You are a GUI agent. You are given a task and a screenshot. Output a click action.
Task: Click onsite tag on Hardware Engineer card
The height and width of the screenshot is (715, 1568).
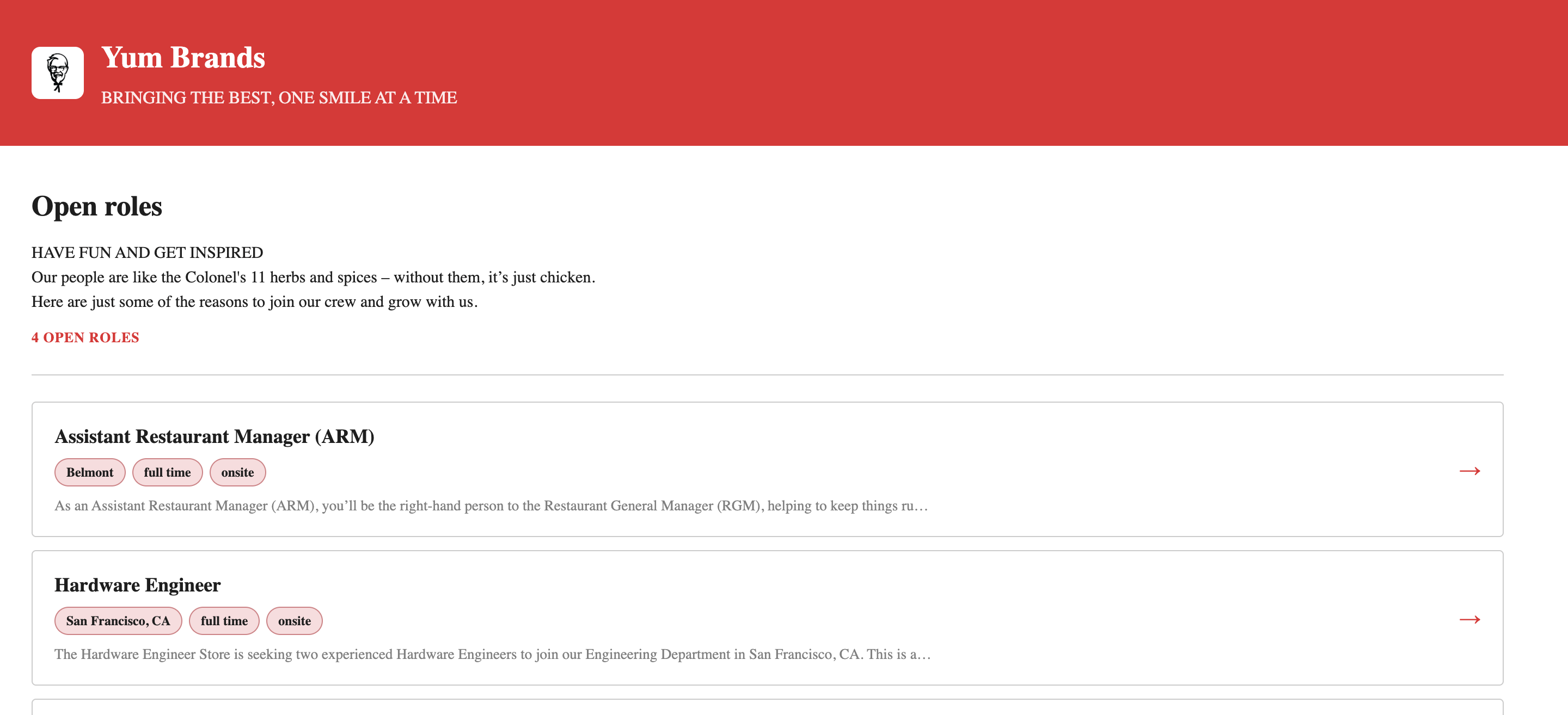(x=295, y=621)
